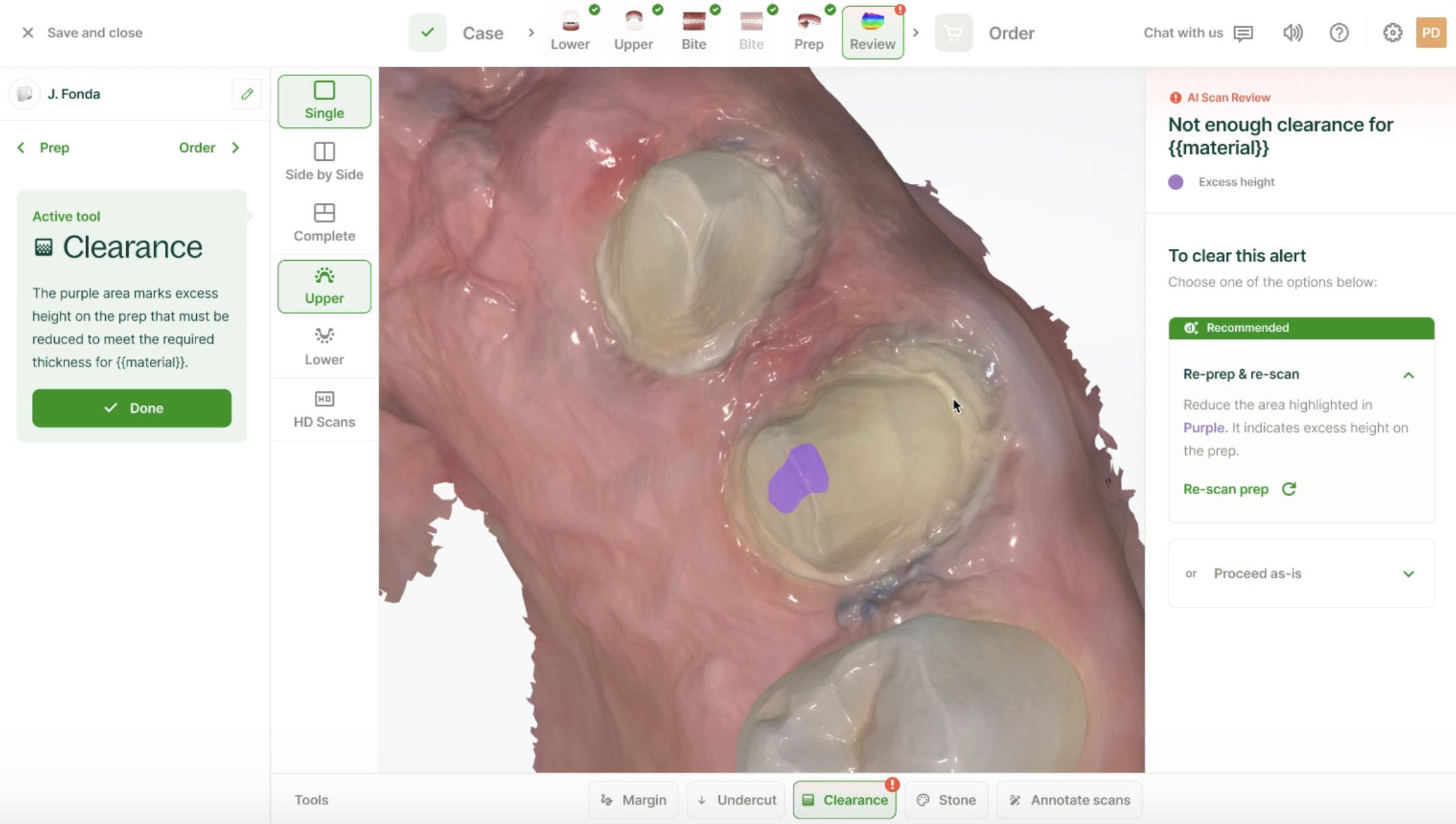Show the Lower jaw model
Viewport: 1456px width, 824px height.
click(324, 347)
